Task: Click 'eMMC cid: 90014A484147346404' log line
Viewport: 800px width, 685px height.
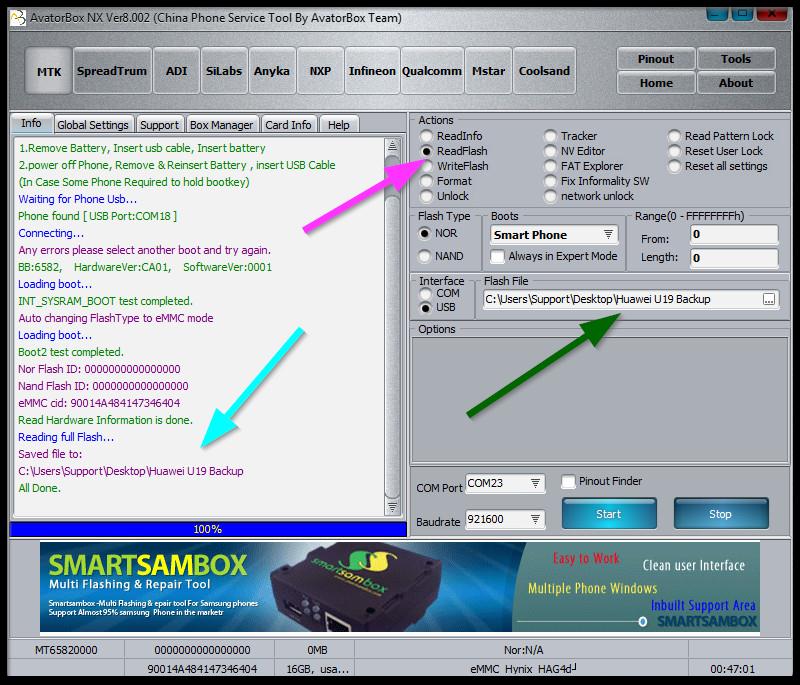Action: click(x=99, y=403)
